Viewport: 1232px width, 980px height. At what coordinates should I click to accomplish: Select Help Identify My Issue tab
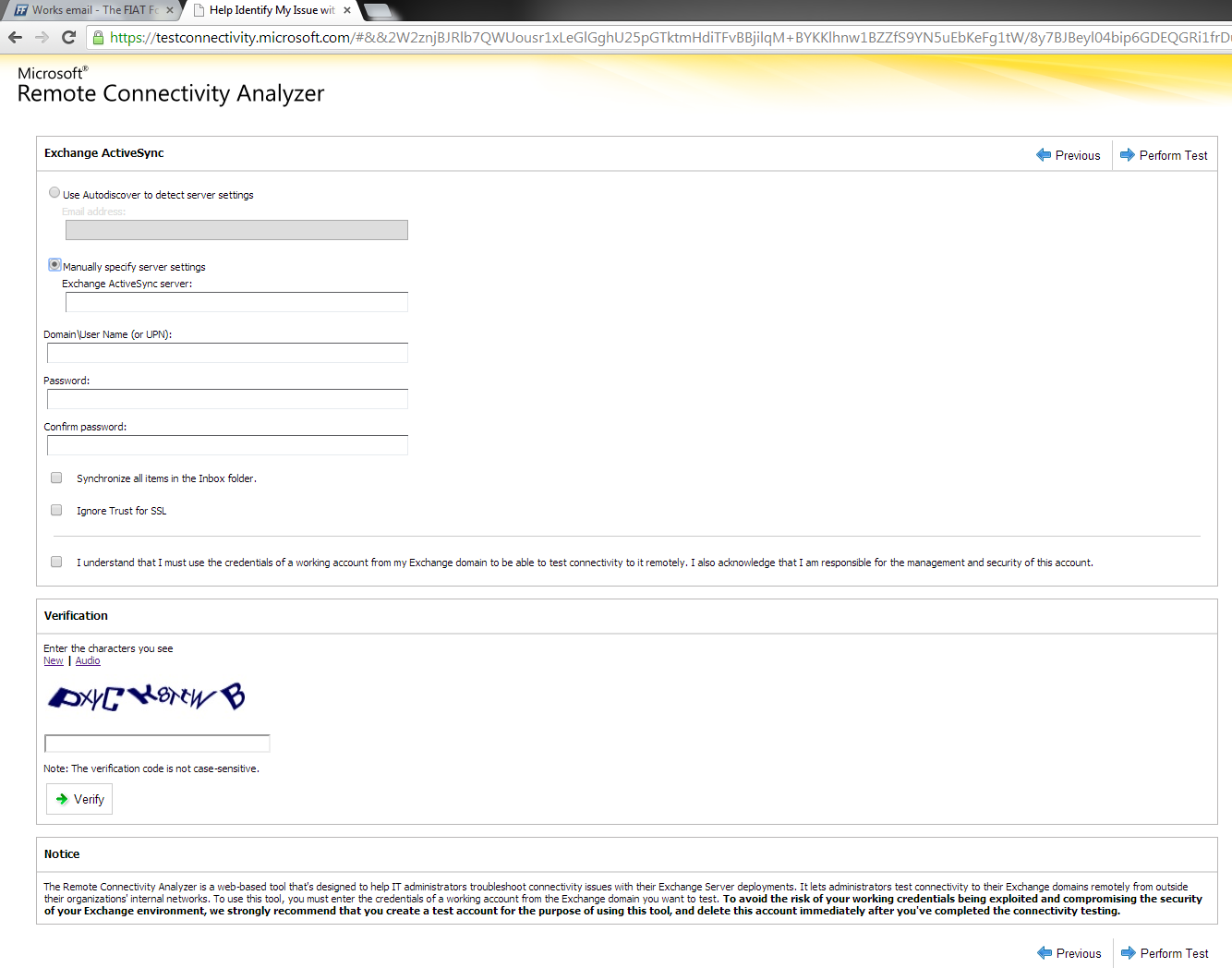(271, 10)
